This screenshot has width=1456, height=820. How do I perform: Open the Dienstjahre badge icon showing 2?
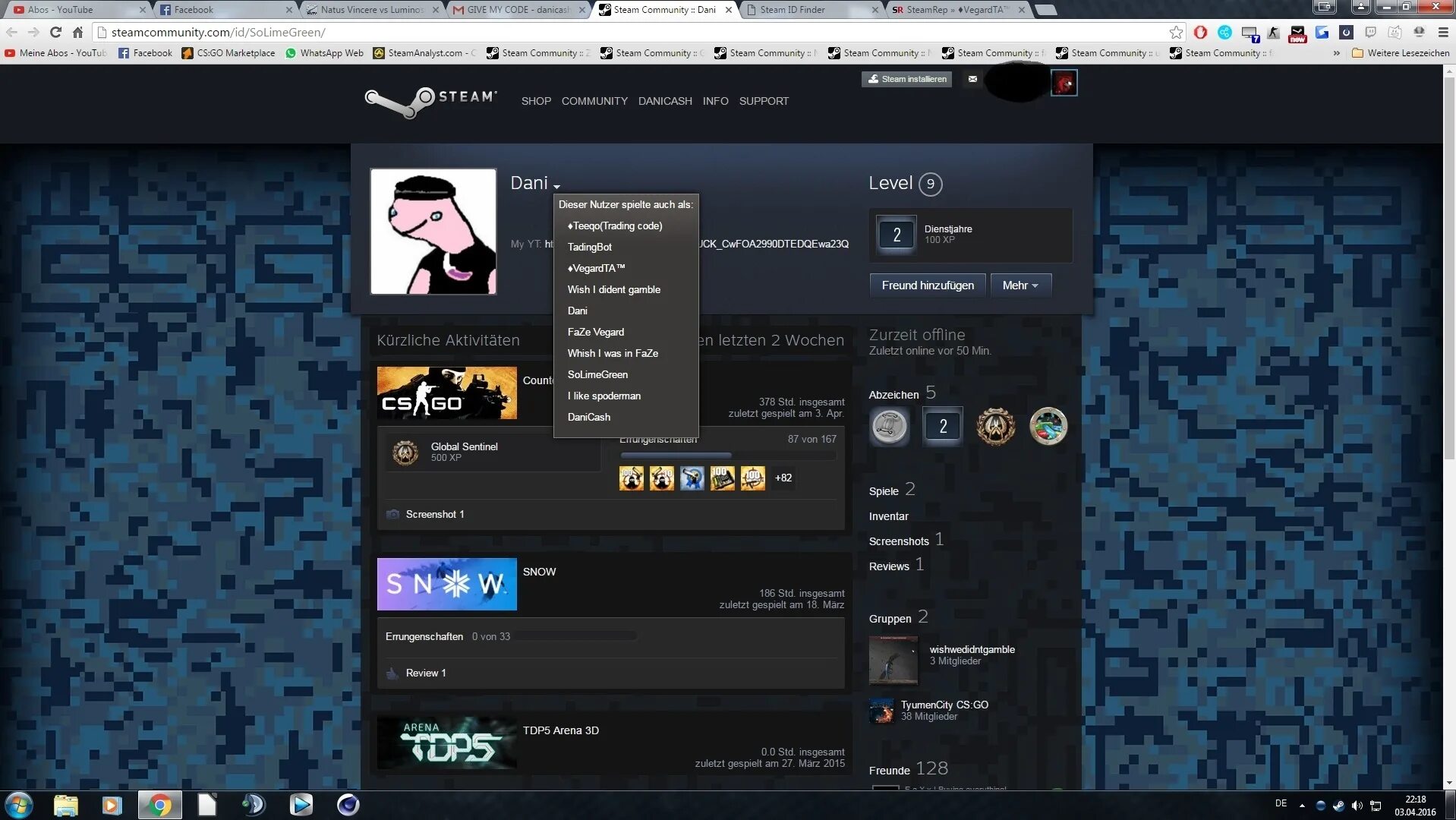[897, 235]
